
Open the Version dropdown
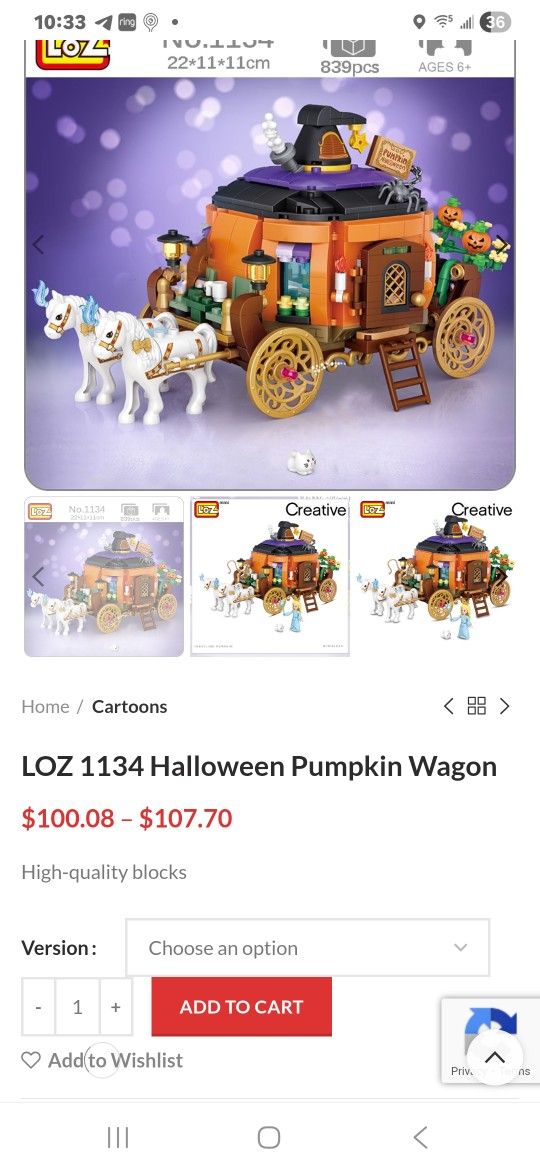click(307, 948)
